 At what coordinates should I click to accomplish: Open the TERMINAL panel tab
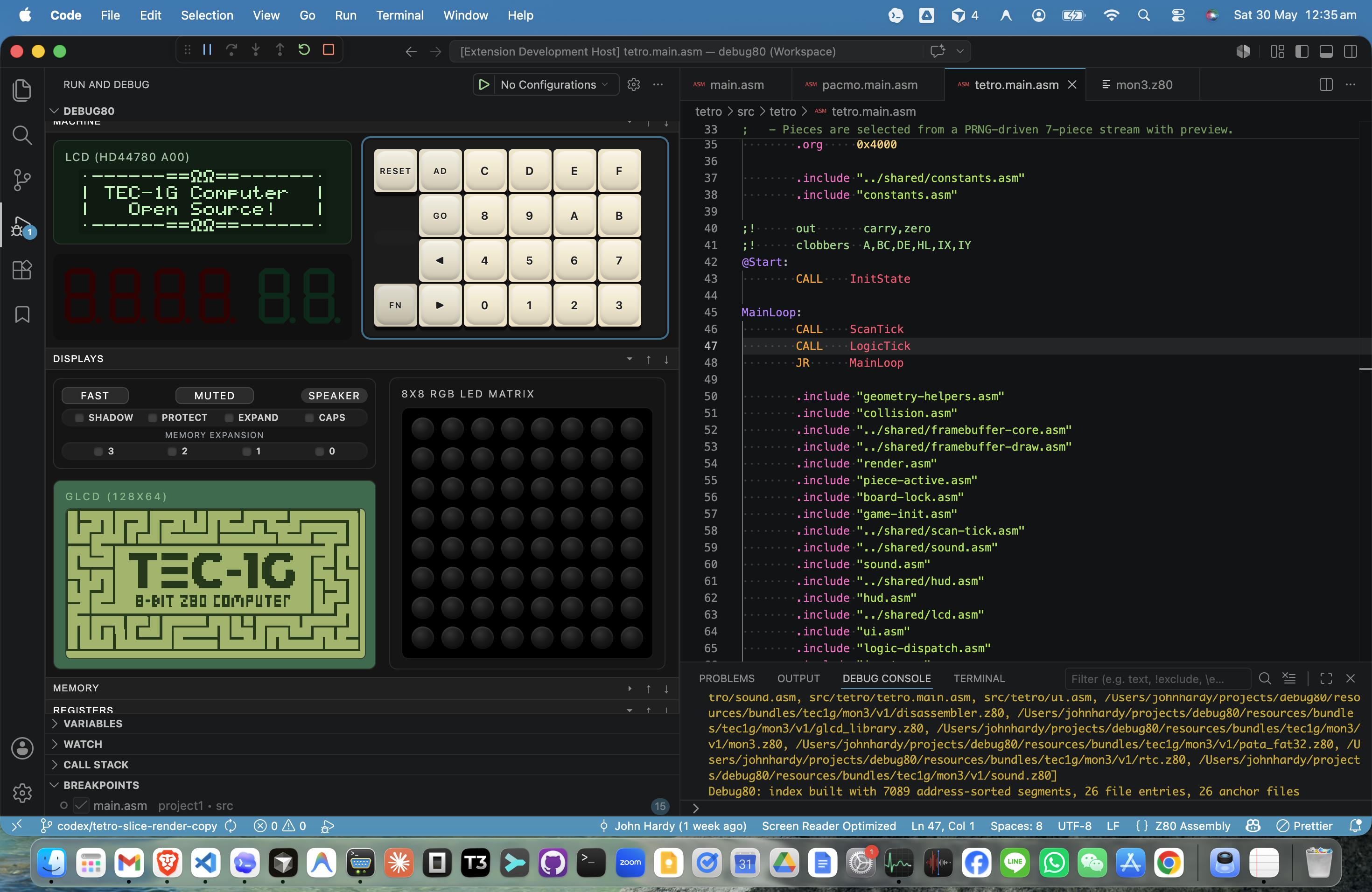[x=979, y=678]
